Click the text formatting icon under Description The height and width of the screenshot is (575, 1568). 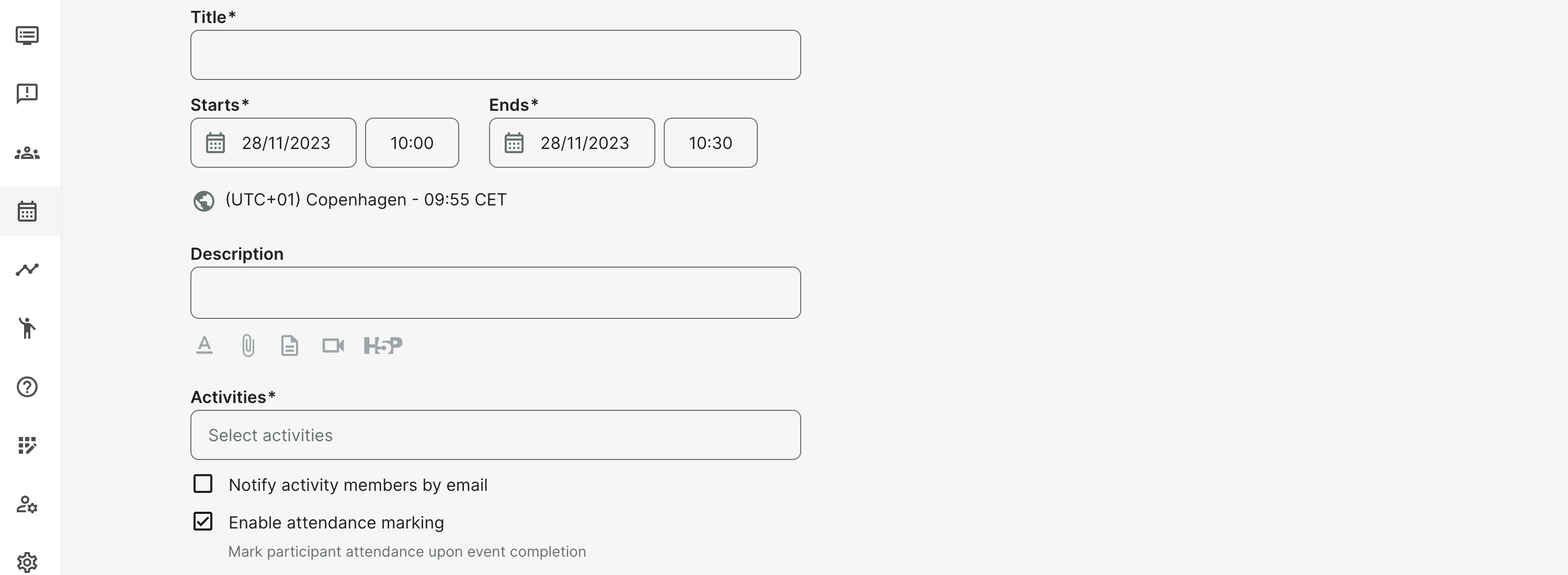(x=204, y=345)
